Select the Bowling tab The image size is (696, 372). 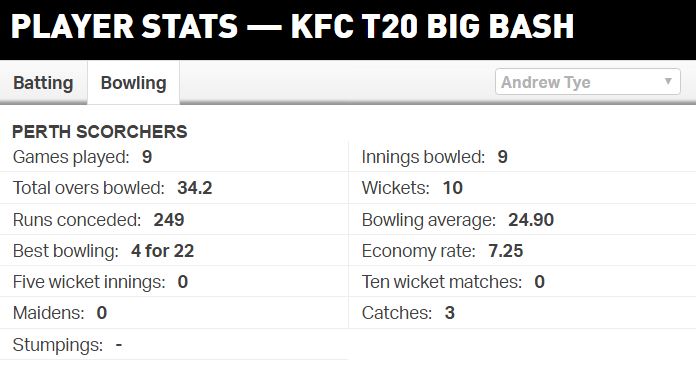pyautogui.click(x=134, y=83)
